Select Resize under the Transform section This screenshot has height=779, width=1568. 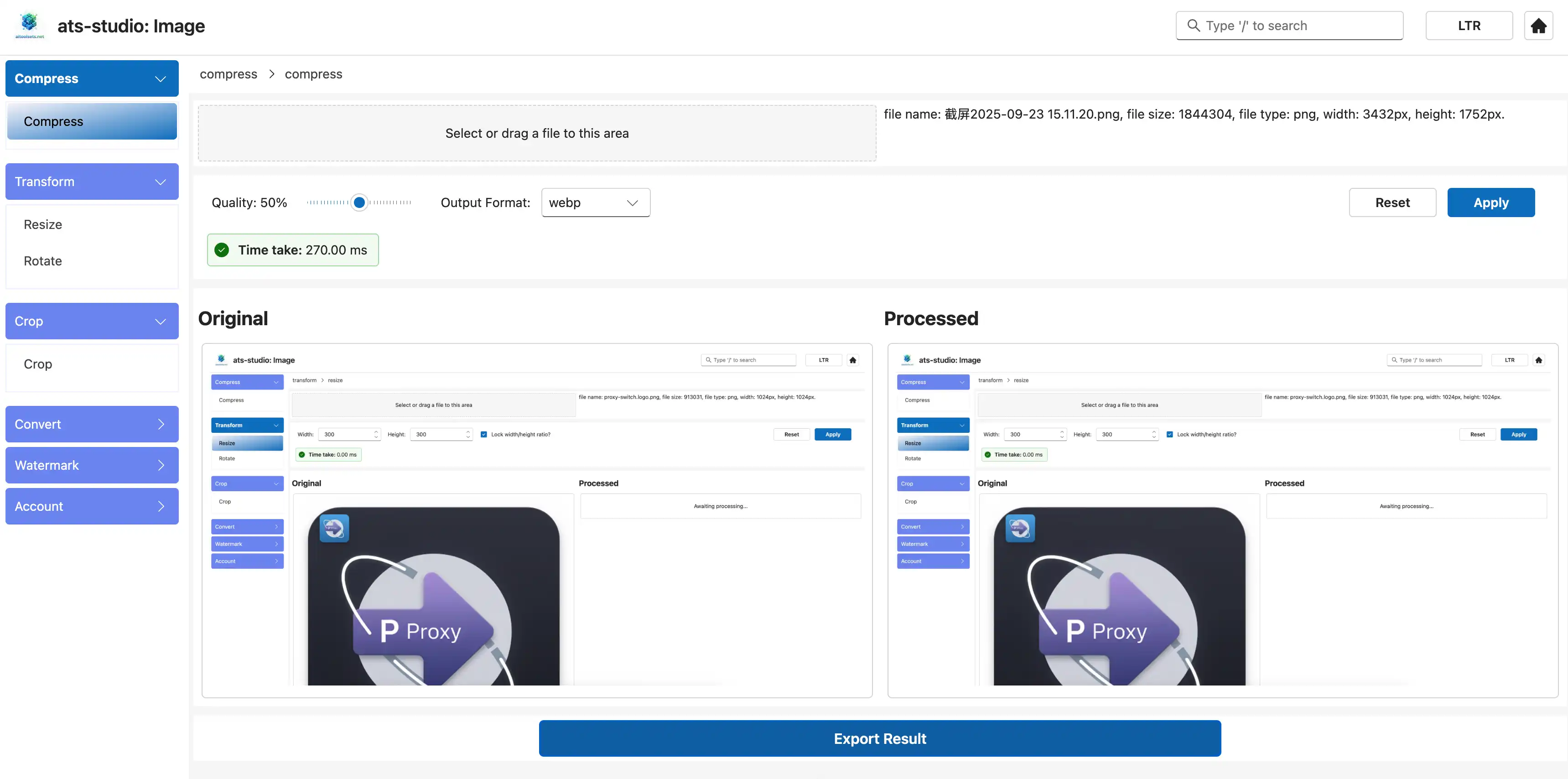point(42,224)
